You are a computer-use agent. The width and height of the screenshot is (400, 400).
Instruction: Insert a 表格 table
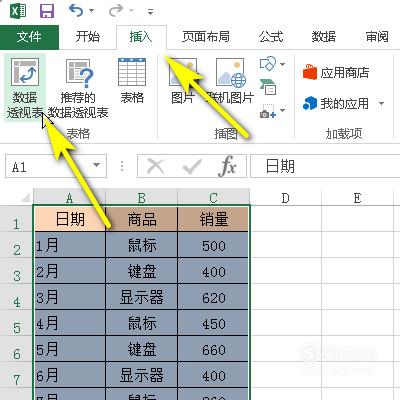coord(132,81)
